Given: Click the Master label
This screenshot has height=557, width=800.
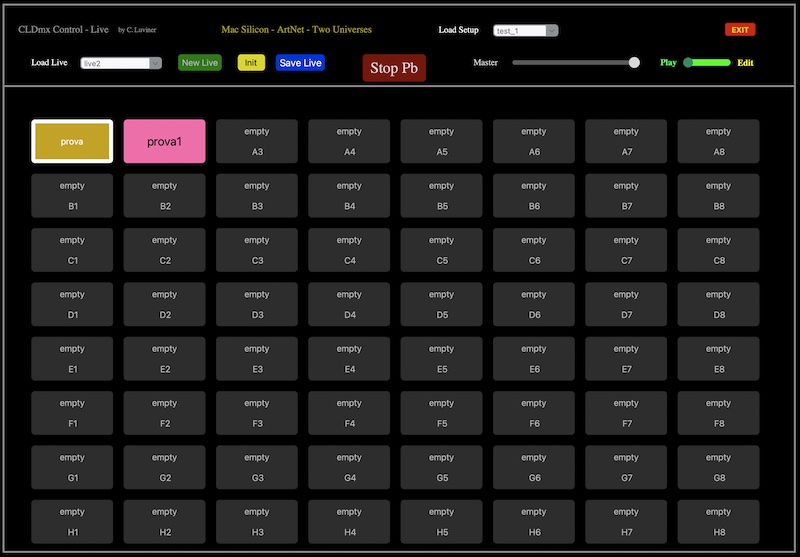Looking at the screenshot, I should coord(485,62).
